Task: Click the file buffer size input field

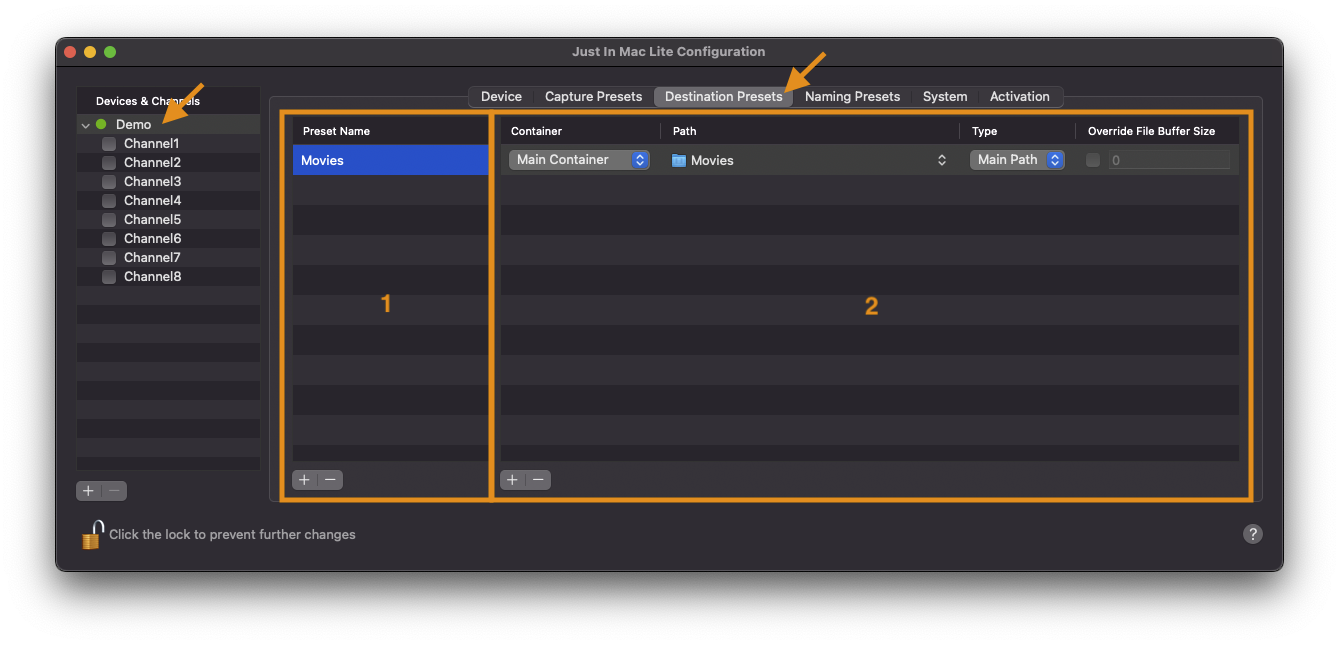Action: pos(1169,160)
